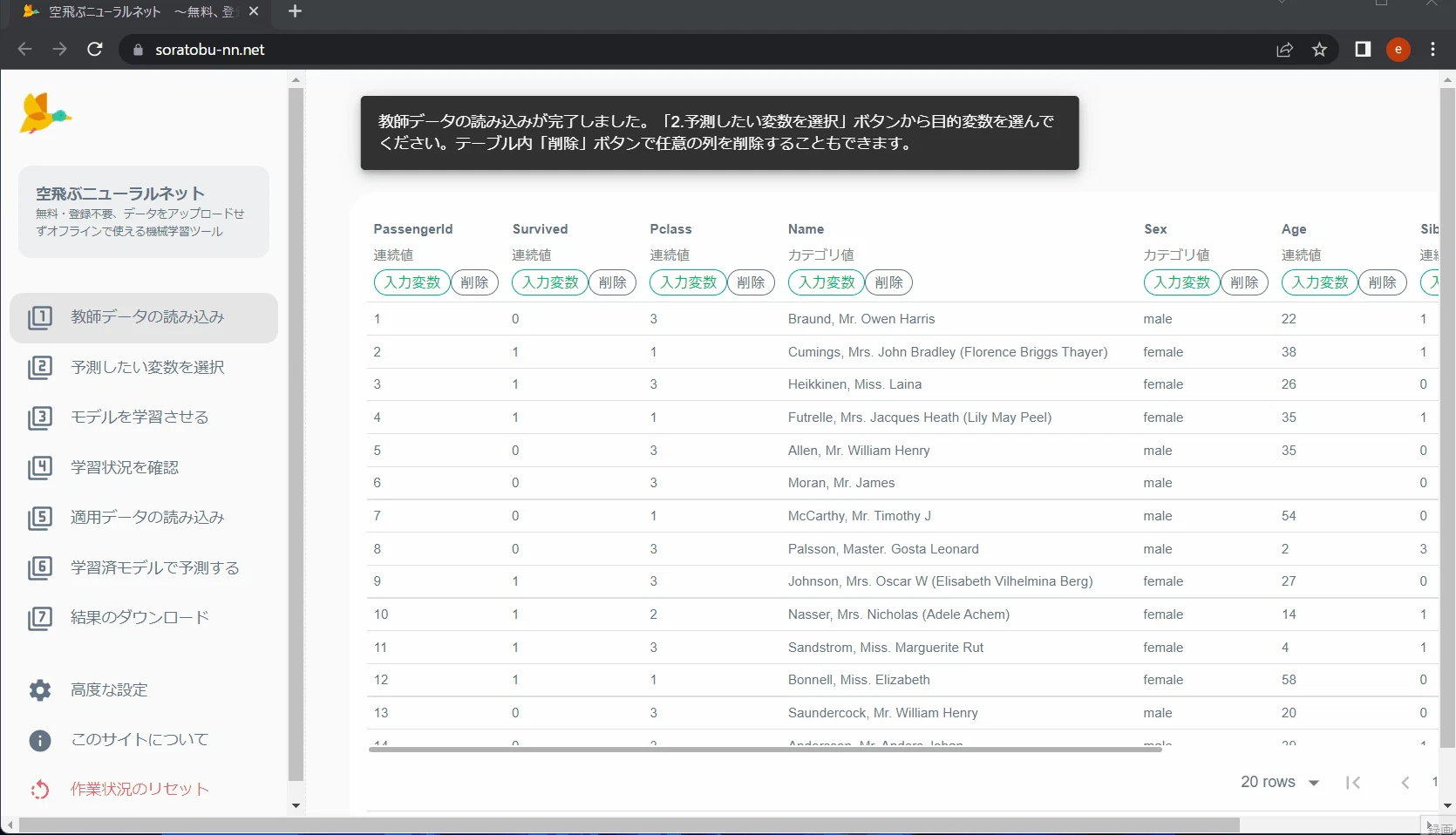The width and height of the screenshot is (1456, 835).
Task: Bookmark this page with the star icon
Action: [1319, 50]
